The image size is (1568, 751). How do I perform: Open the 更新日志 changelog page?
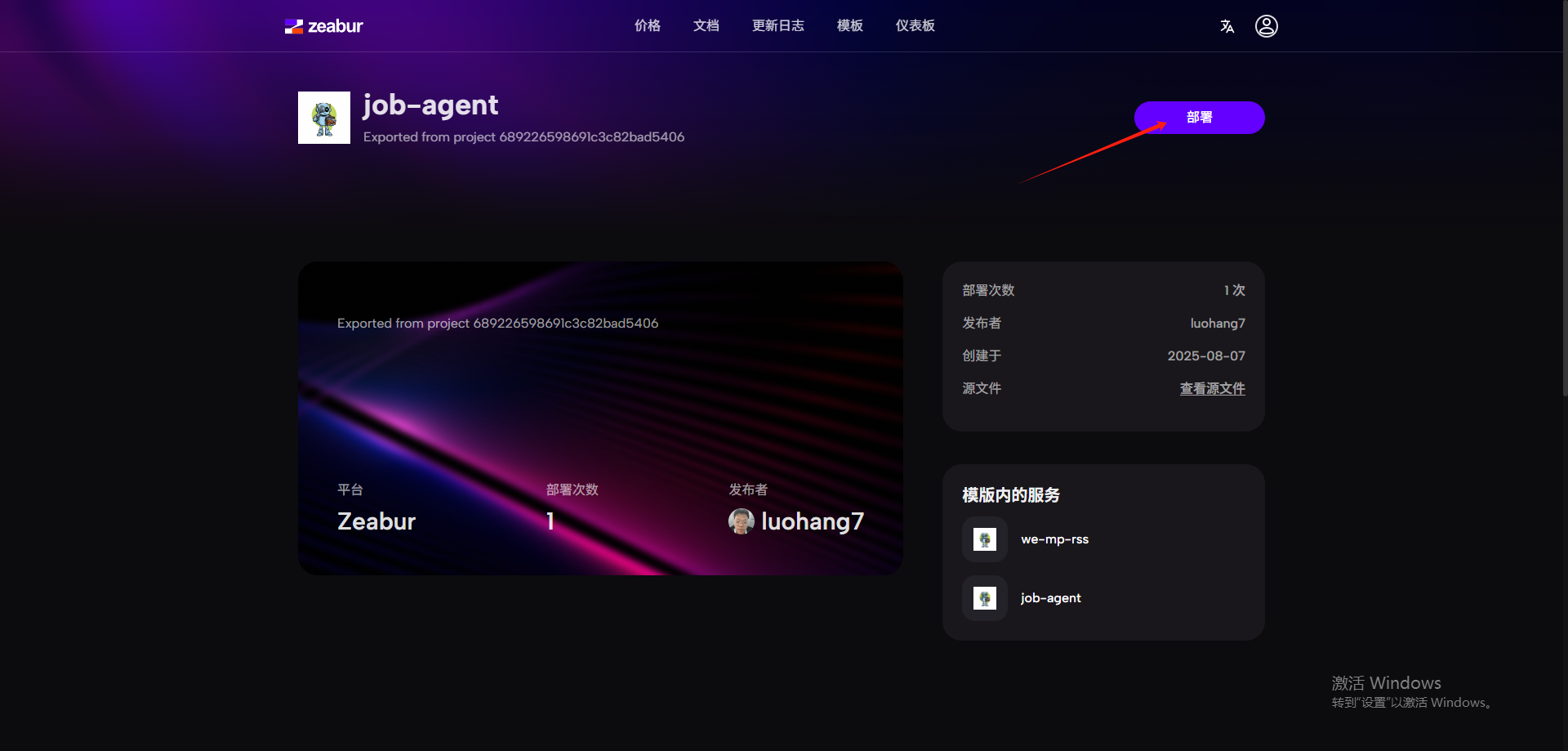(778, 26)
